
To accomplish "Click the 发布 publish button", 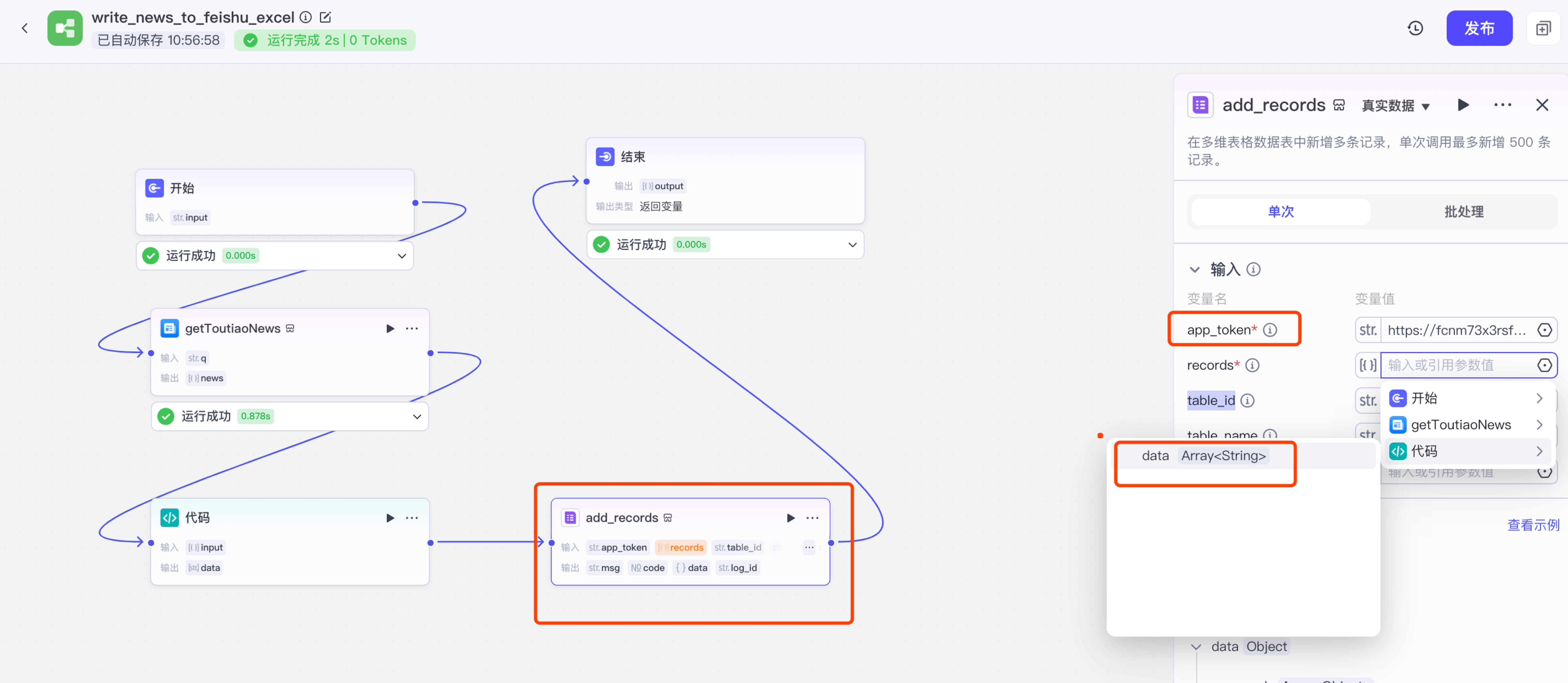I will pyautogui.click(x=1478, y=28).
